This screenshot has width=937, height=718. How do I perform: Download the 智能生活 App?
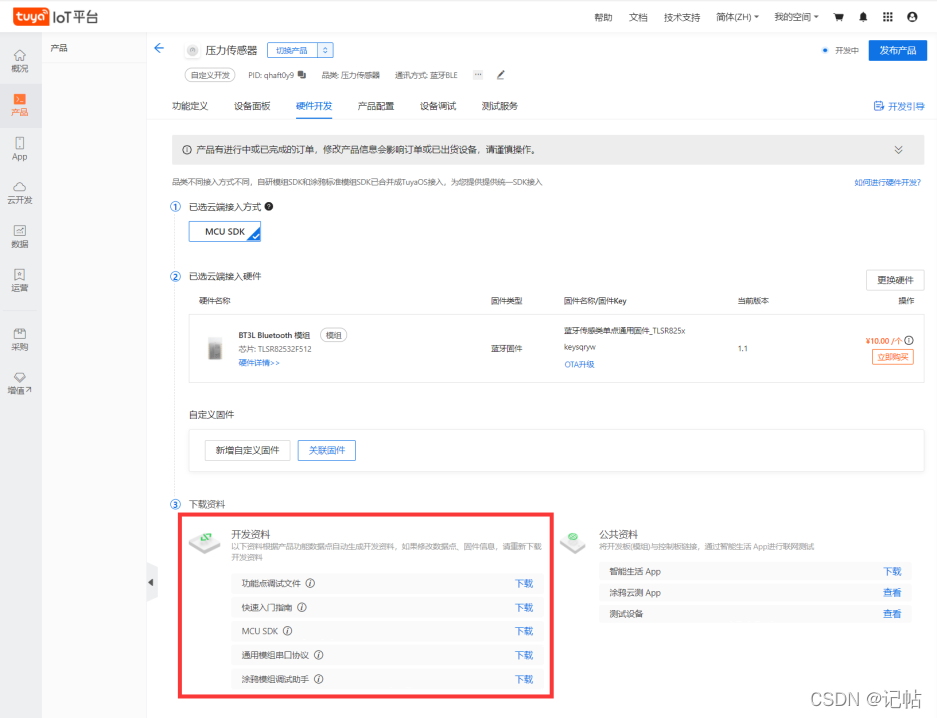[x=892, y=571]
